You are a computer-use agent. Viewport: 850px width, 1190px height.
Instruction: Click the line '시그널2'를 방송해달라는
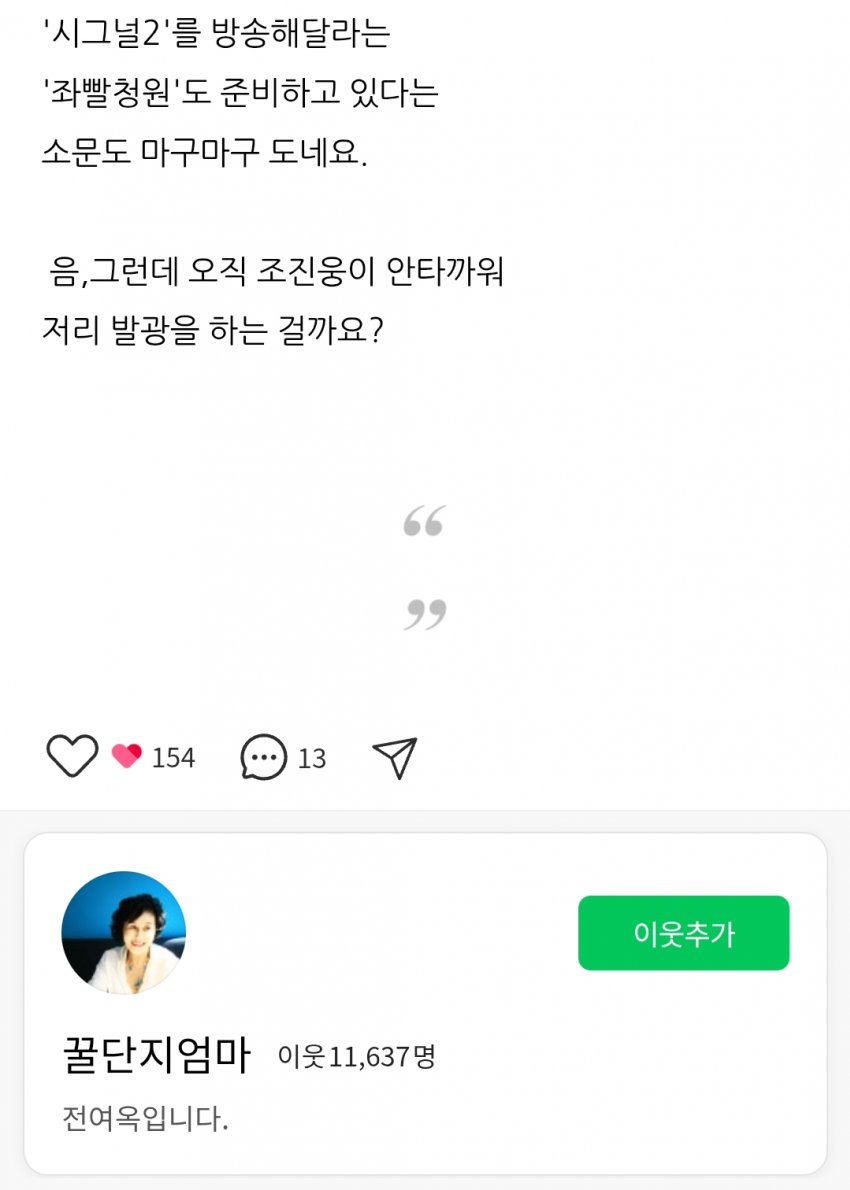[216, 34]
